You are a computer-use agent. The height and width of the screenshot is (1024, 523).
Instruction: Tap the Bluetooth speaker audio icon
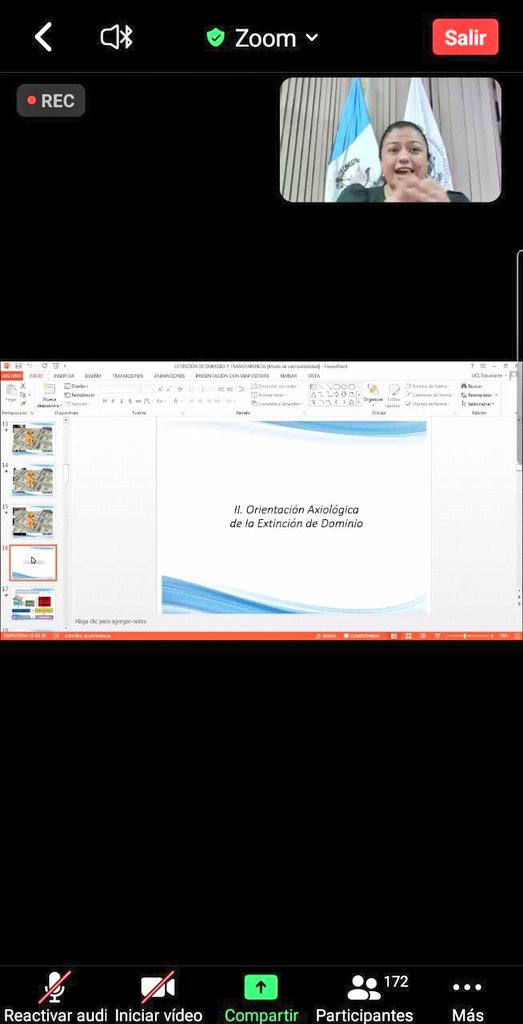click(x=116, y=38)
